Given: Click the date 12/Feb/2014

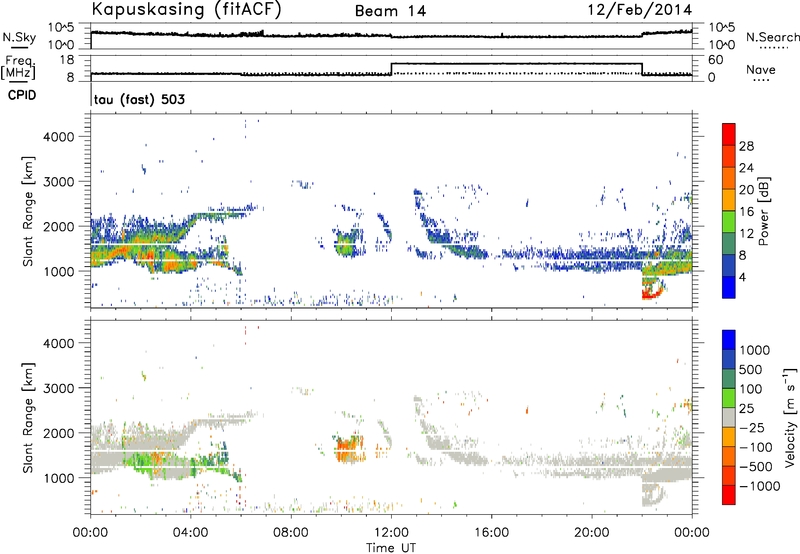Looking at the screenshot, I should click(640, 9).
